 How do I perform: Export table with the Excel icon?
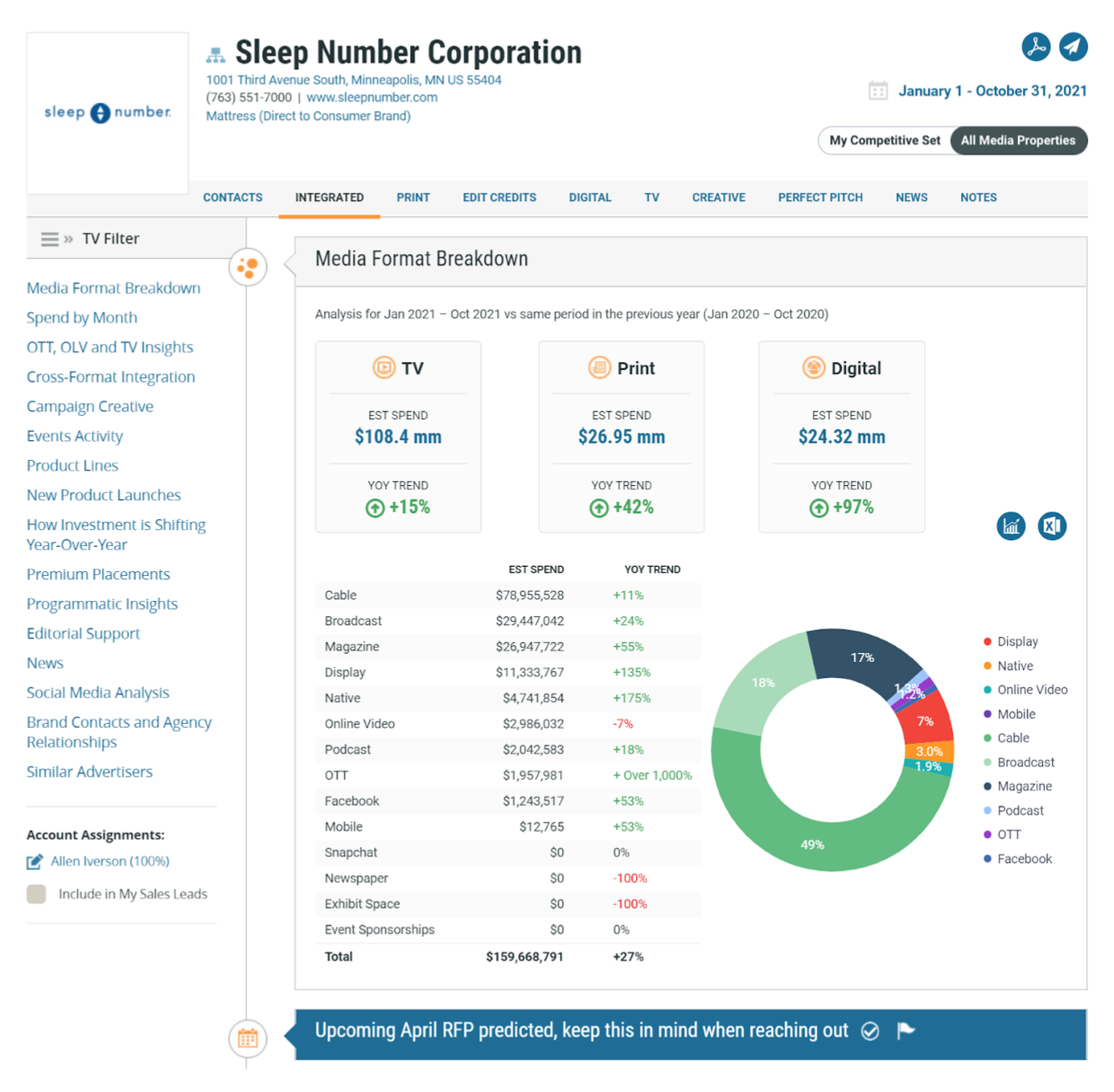[1052, 526]
